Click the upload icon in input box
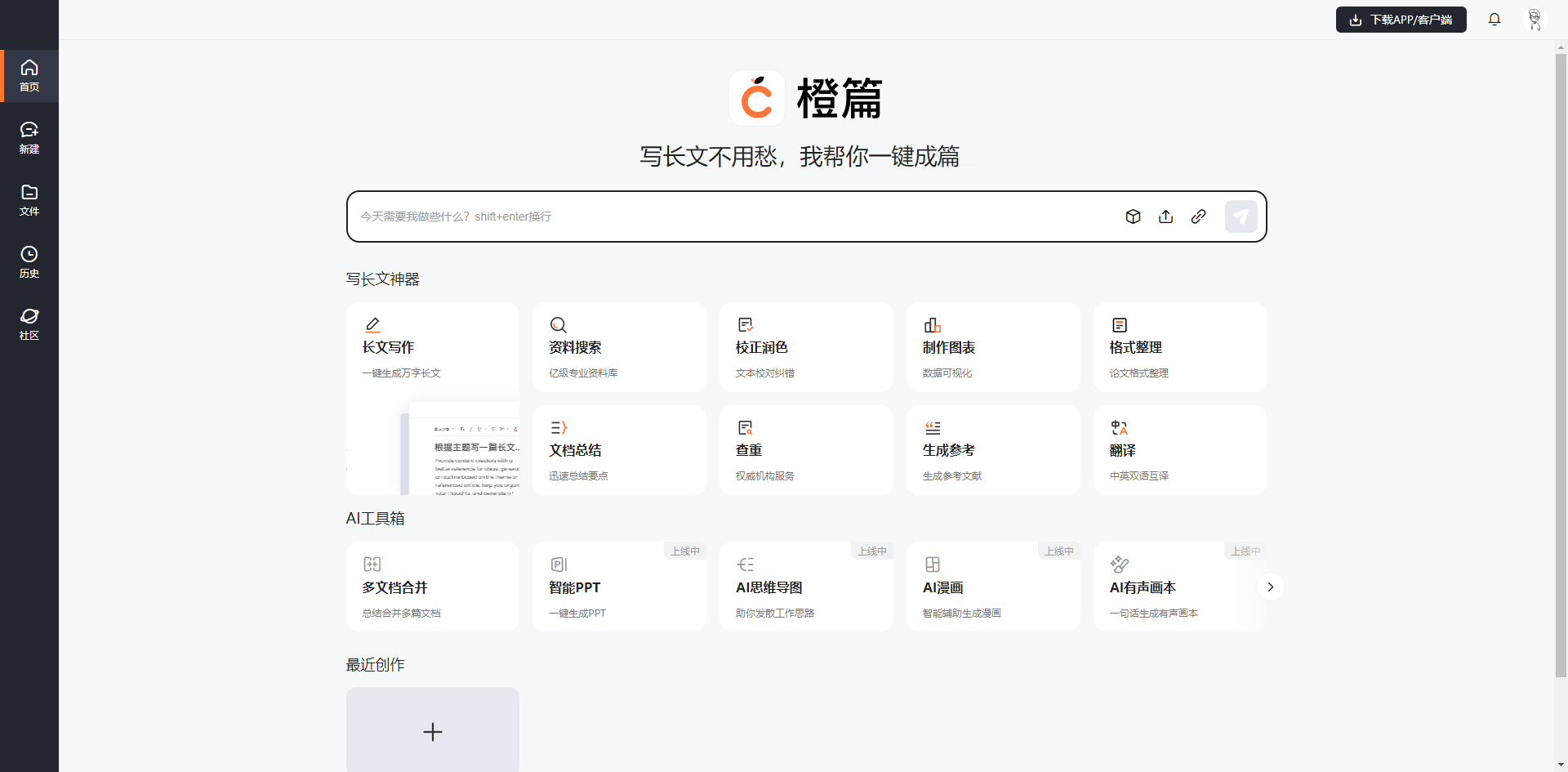The height and width of the screenshot is (772, 1568). 1165,216
